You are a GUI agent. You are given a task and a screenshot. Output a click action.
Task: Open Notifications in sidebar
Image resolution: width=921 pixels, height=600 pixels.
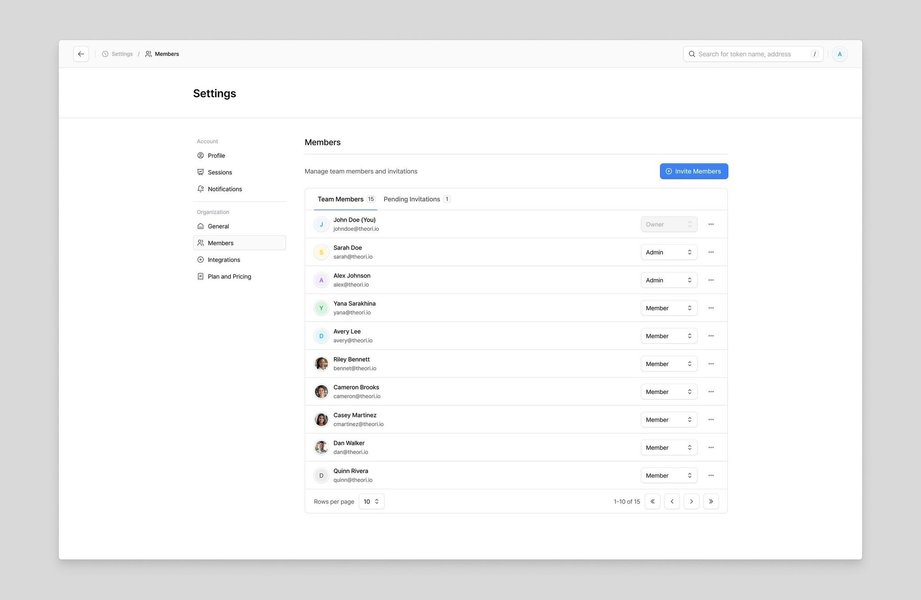(240, 189)
